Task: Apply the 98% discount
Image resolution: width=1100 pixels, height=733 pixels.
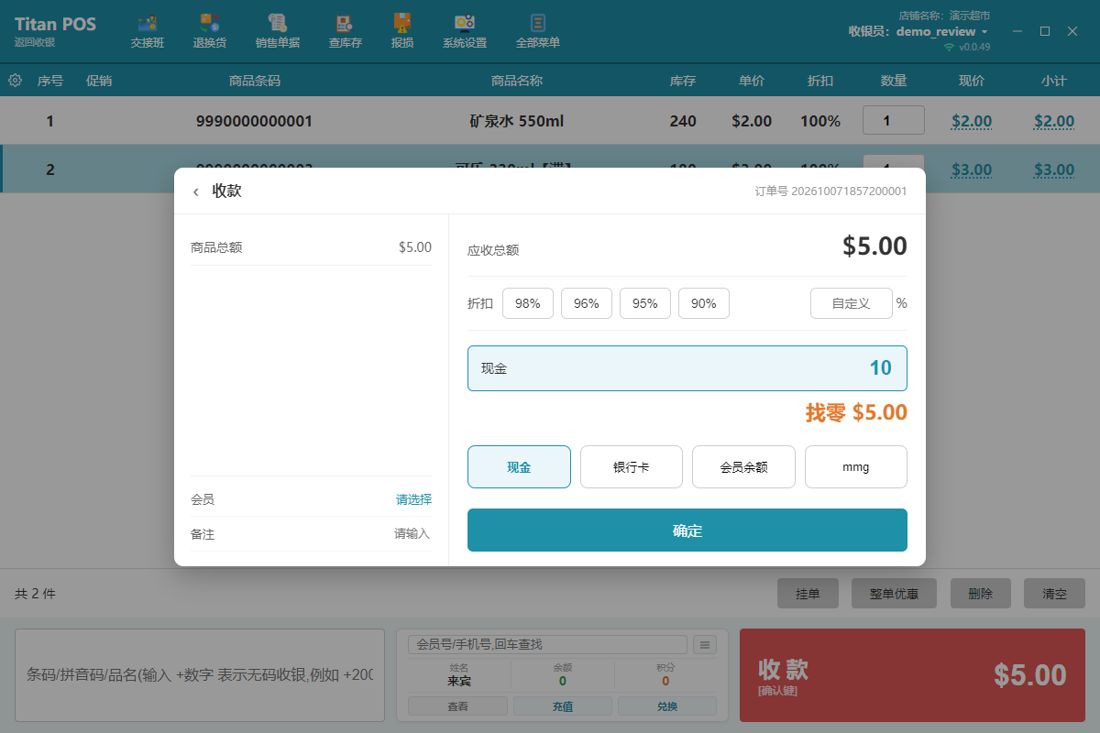Action: (528, 303)
